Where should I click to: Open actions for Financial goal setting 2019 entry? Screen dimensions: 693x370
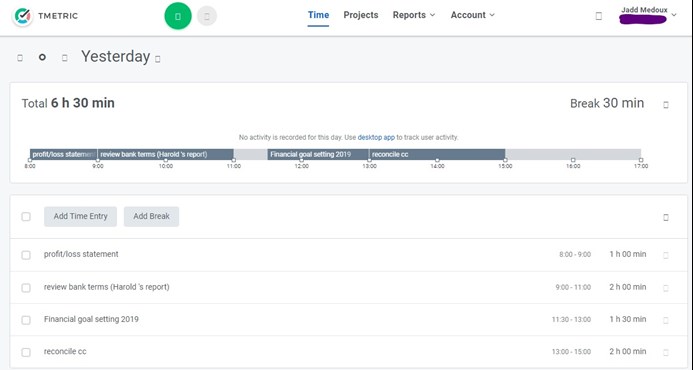(x=666, y=320)
